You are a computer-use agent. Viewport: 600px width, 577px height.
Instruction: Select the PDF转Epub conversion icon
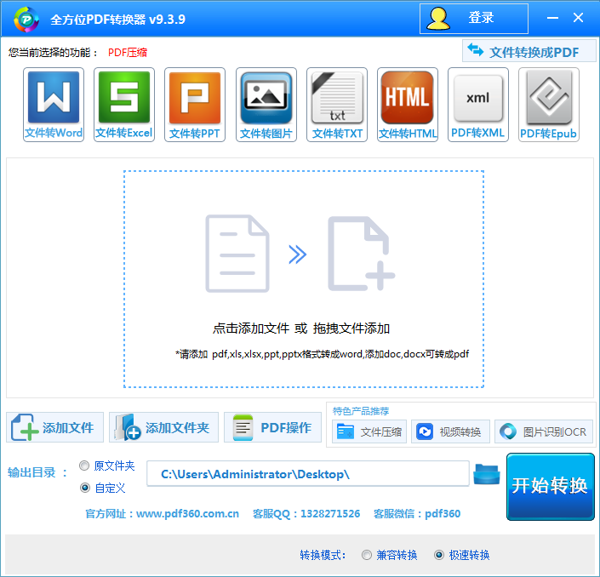click(x=549, y=104)
